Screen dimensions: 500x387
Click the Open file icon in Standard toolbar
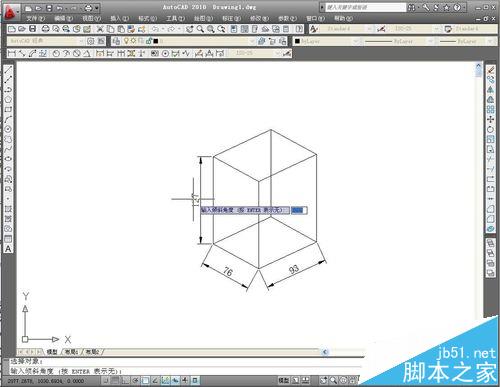[22, 29]
